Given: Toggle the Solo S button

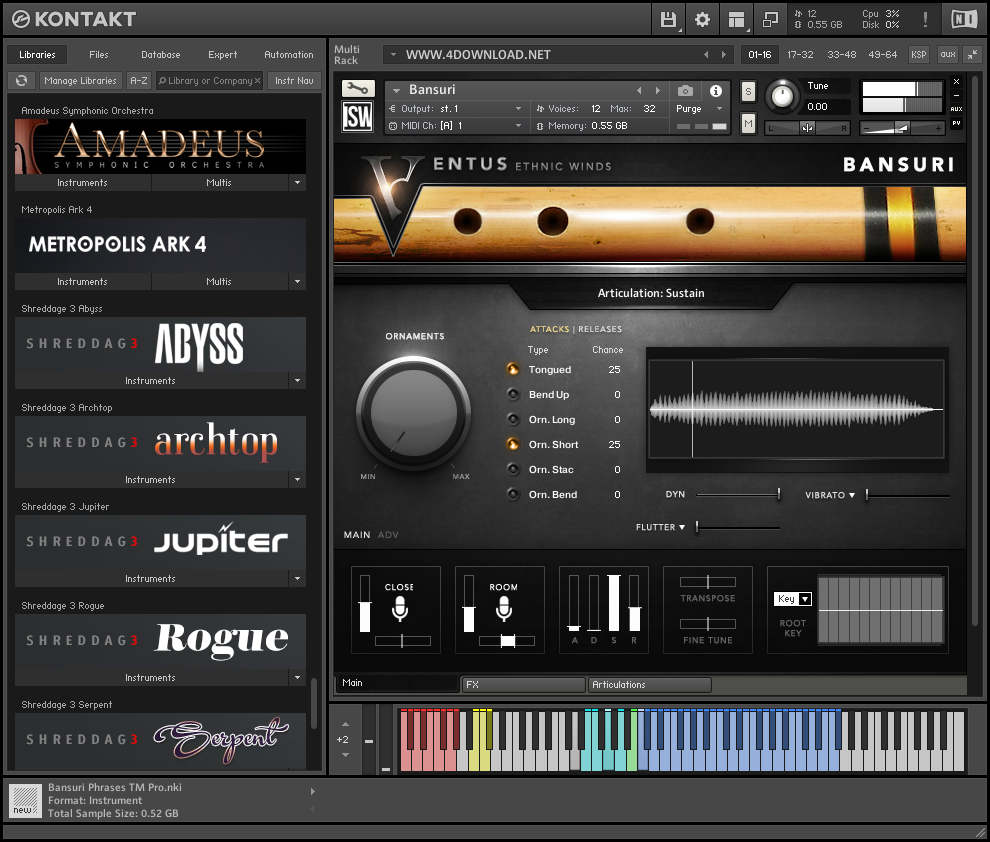Looking at the screenshot, I should (748, 92).
